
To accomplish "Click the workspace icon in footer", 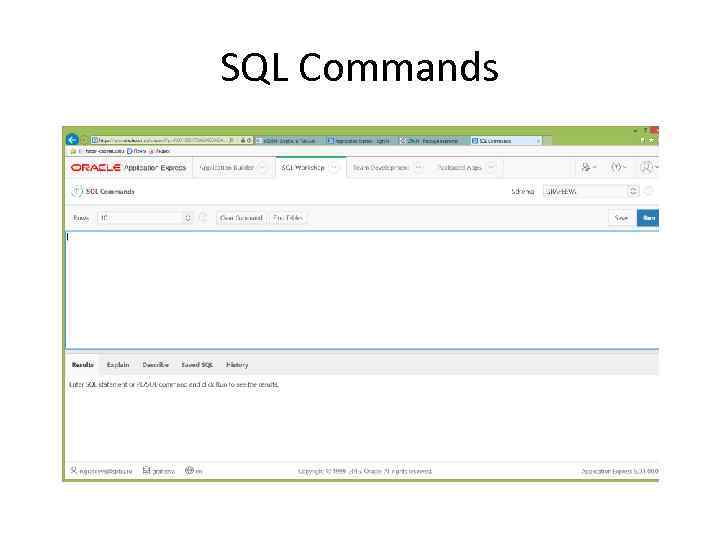I will (146, 470).
